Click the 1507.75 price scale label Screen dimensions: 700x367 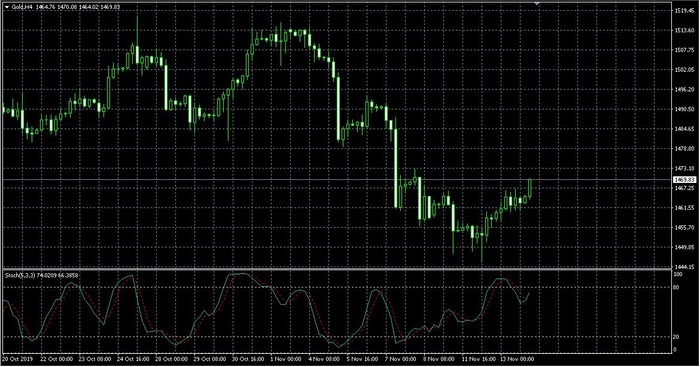click(x=684, y=50)
